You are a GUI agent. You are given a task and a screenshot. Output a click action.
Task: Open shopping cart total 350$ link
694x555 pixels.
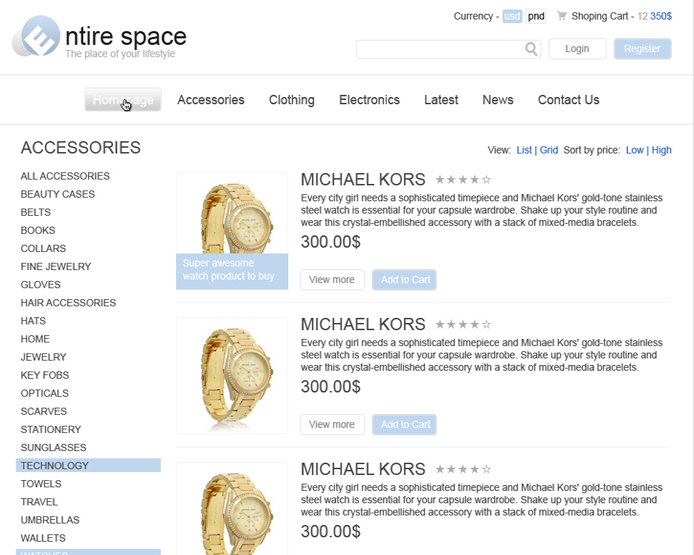(x=661, y=16)
